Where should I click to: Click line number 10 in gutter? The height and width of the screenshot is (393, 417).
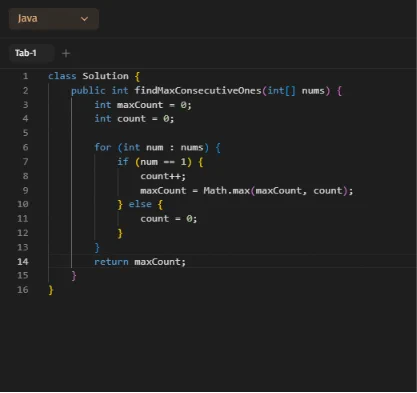point(23,204)
